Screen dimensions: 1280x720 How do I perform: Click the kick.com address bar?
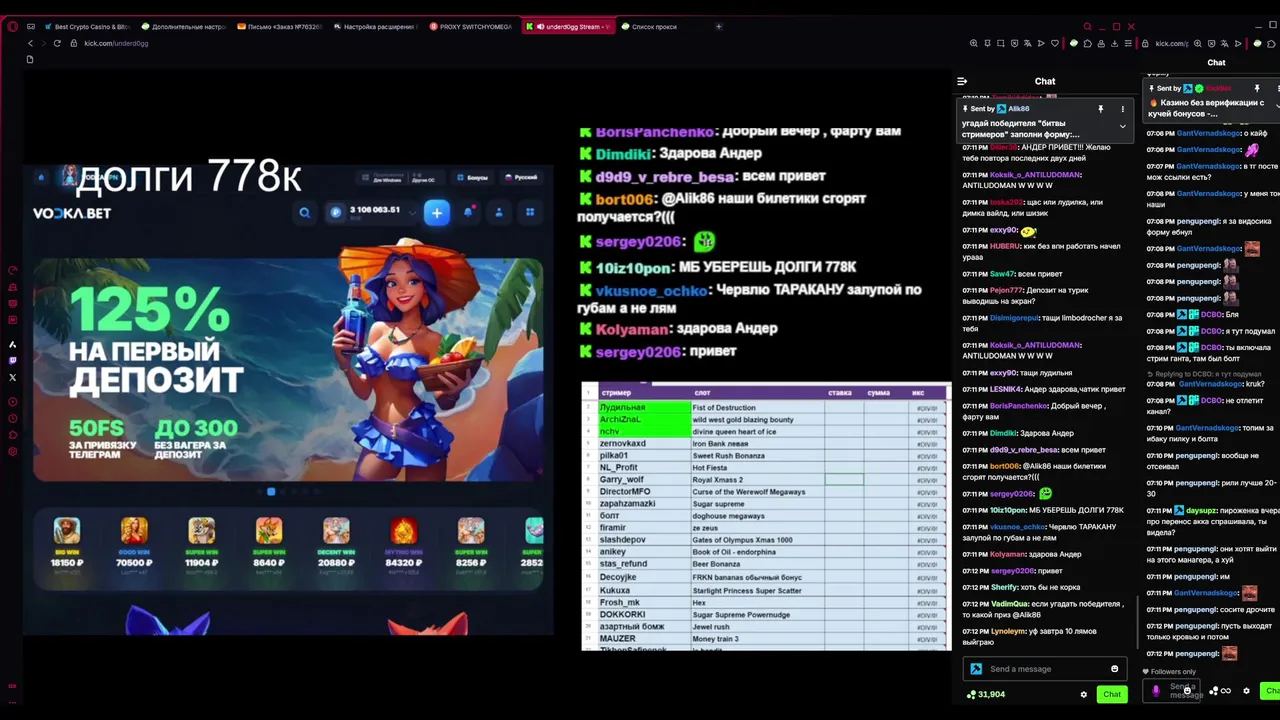tap(116, 43)
